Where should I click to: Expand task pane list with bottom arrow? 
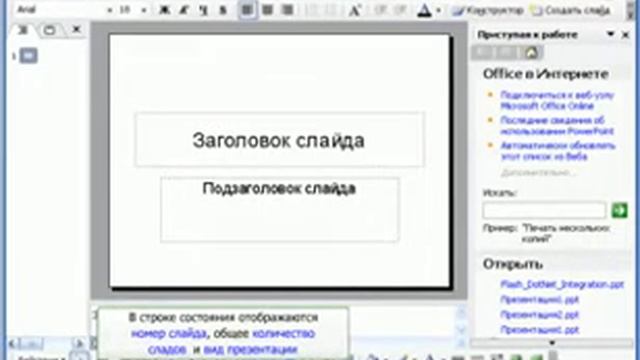552,343
